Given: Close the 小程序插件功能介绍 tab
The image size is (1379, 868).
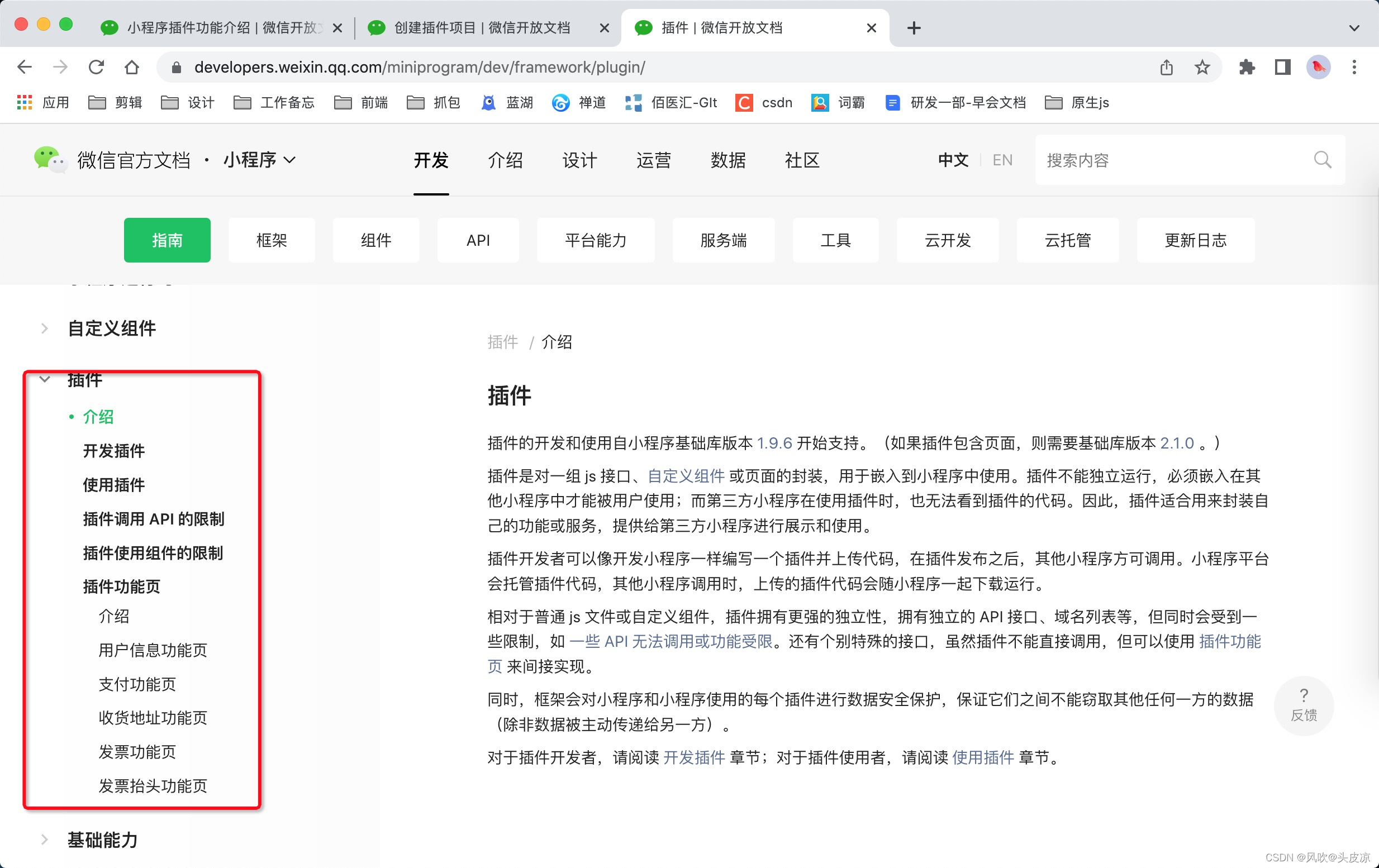Looking at the screenshot, I should pyautogui.click(x=337, y=28).
